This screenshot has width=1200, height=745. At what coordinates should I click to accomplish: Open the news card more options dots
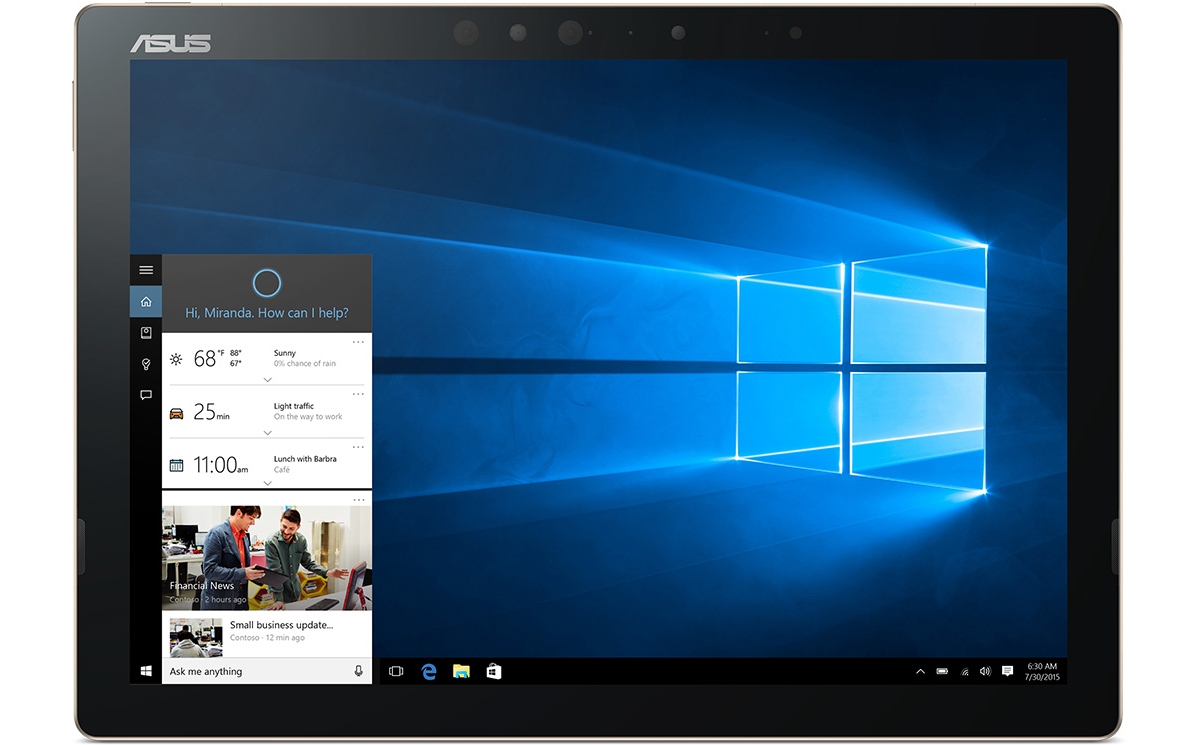coord(358,499)
